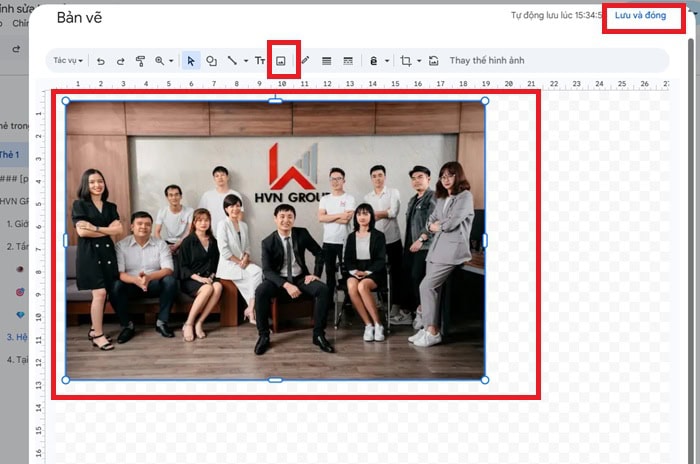Expand the zoom level dropdown arrow
Viewport: 700px width, 464px height.
(x=171, y=61)
